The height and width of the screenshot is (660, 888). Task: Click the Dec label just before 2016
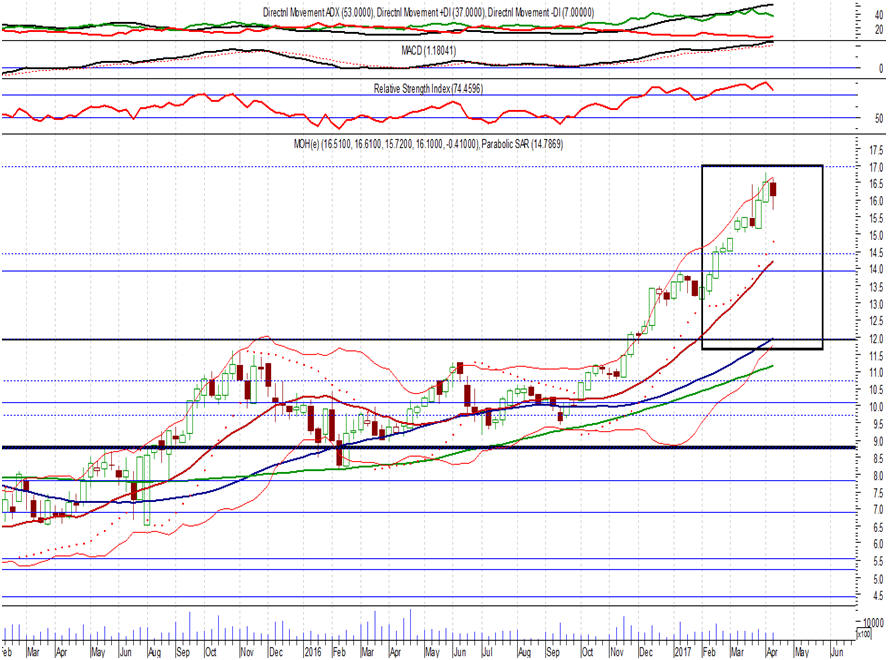click(276, 652)
